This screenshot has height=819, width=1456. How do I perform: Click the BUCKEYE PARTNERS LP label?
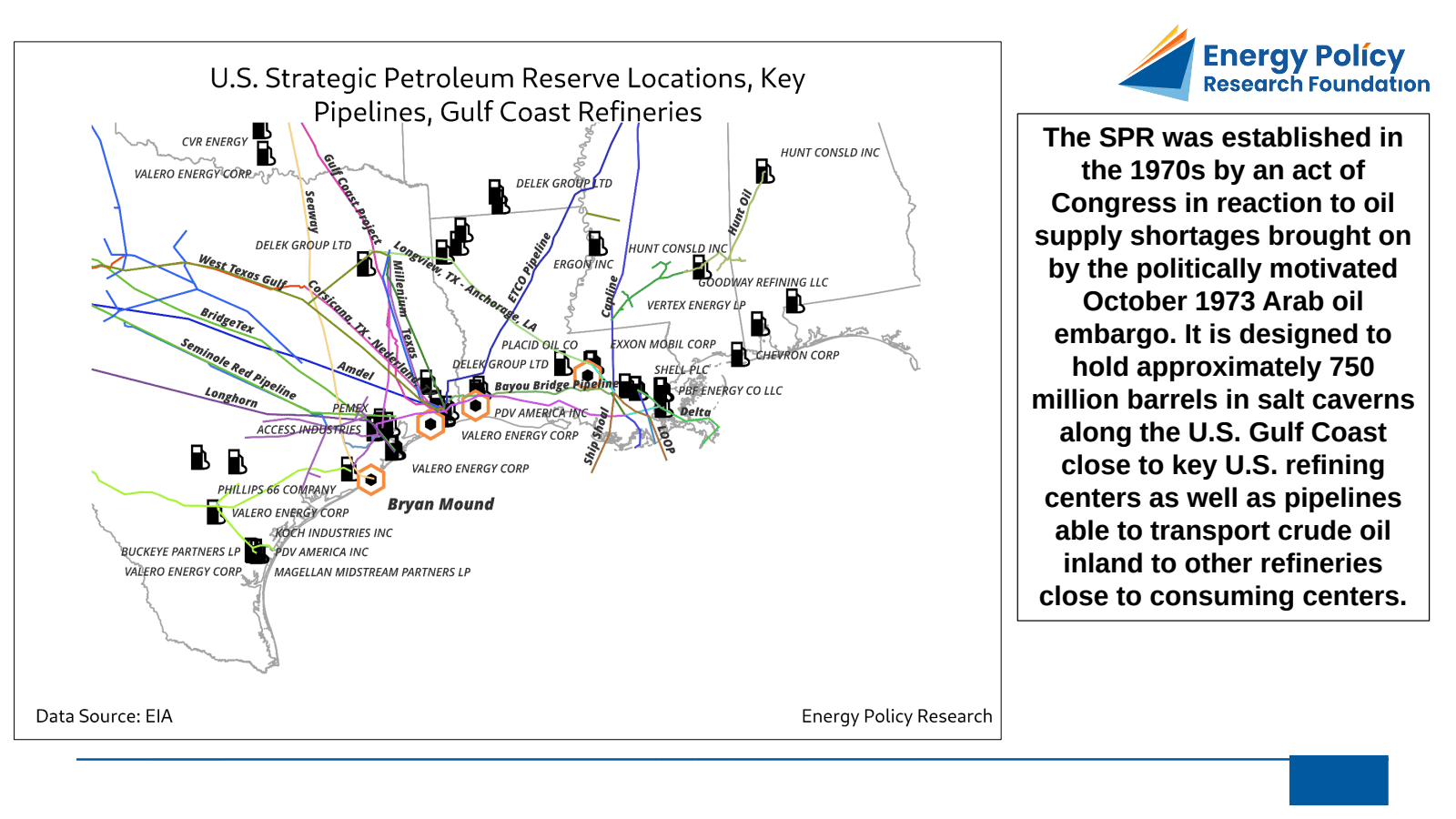tap(181, 551)
